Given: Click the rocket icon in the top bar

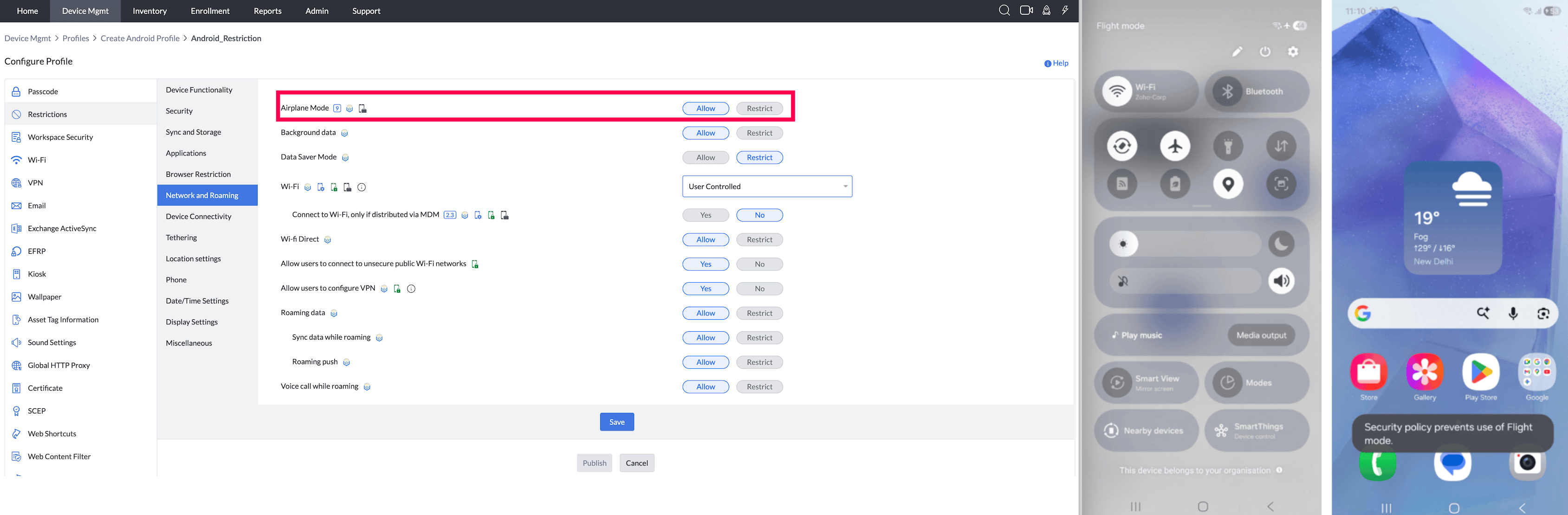Looking at the screenshot, I should tap(1046, 10).
